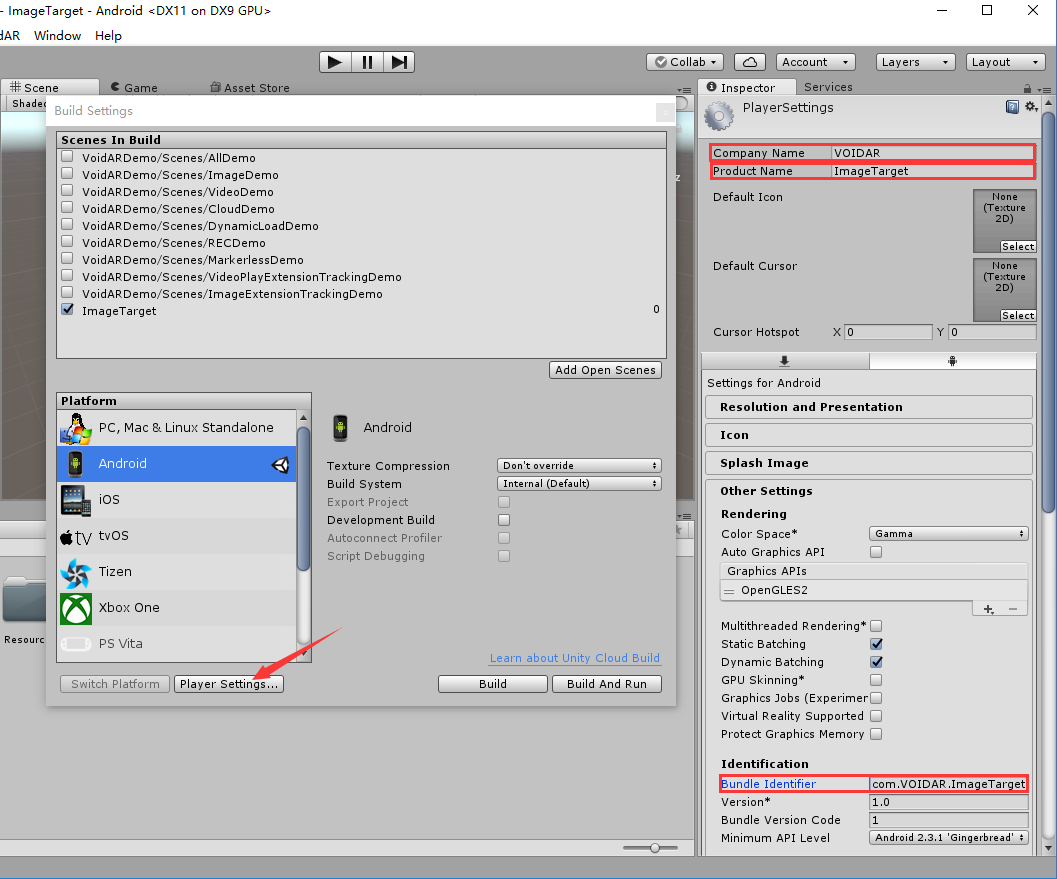
Task: Click the Step frame button
Action: point(399,62)
